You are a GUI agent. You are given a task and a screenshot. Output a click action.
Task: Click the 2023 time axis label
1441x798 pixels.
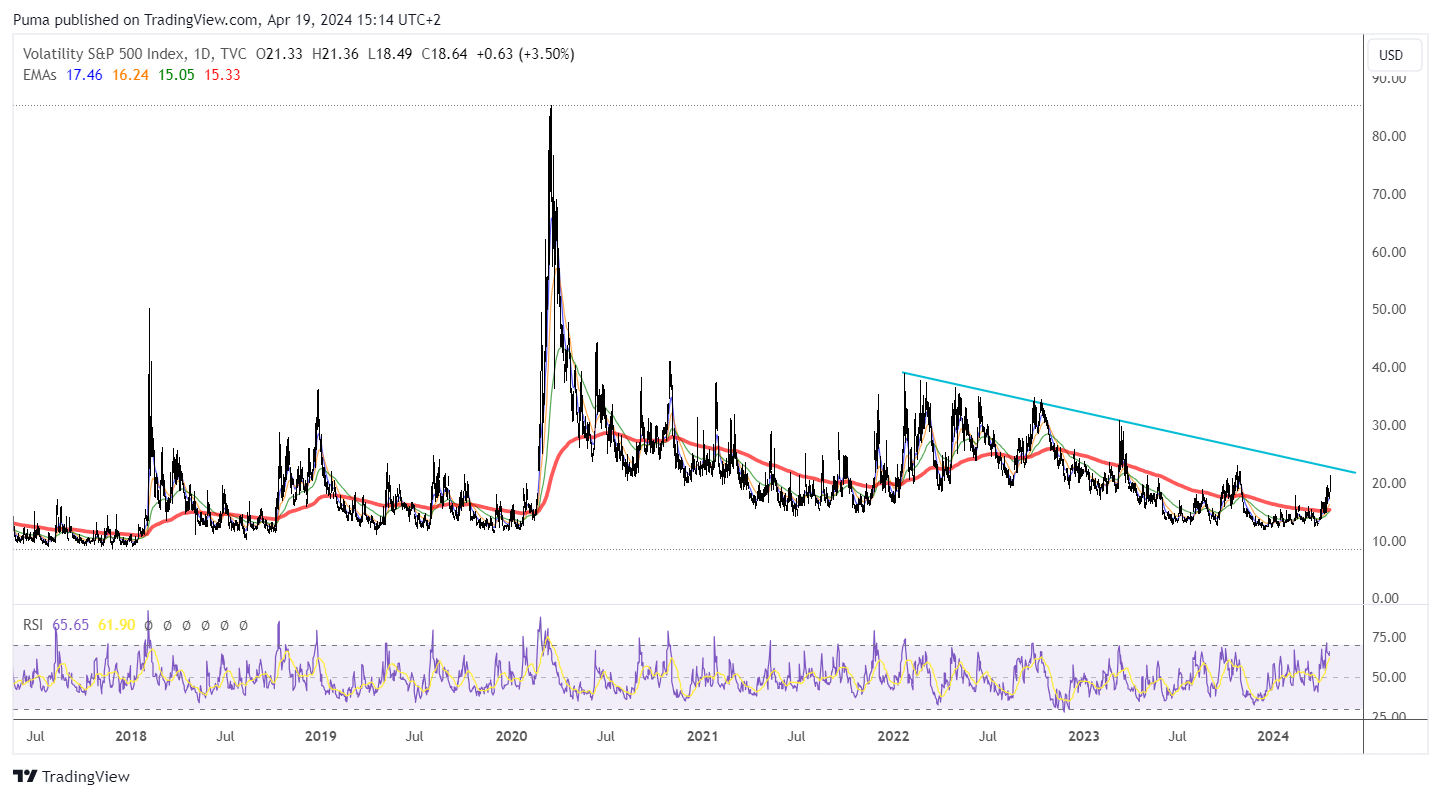point(1083,737)
